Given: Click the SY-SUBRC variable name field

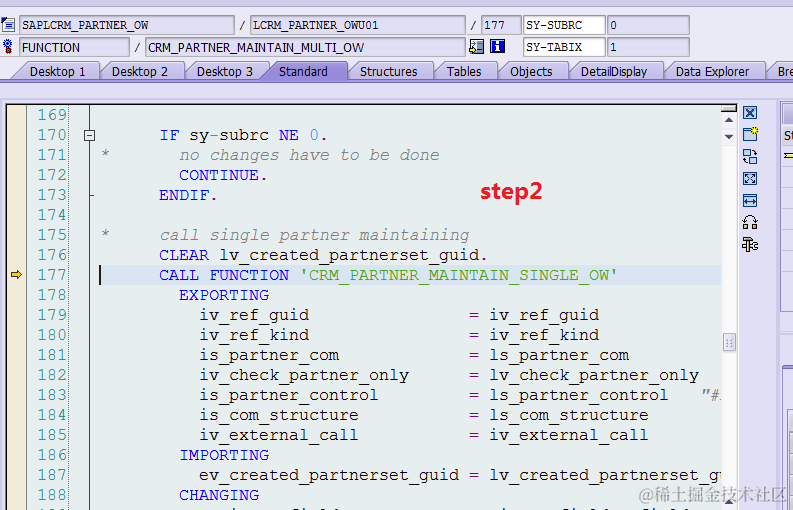Looking at the screenshot, I should (x=564, y=25).
